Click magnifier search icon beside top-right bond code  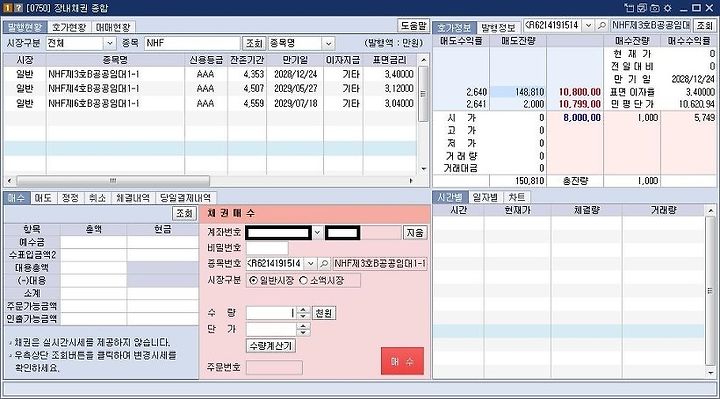click(602, 26)
